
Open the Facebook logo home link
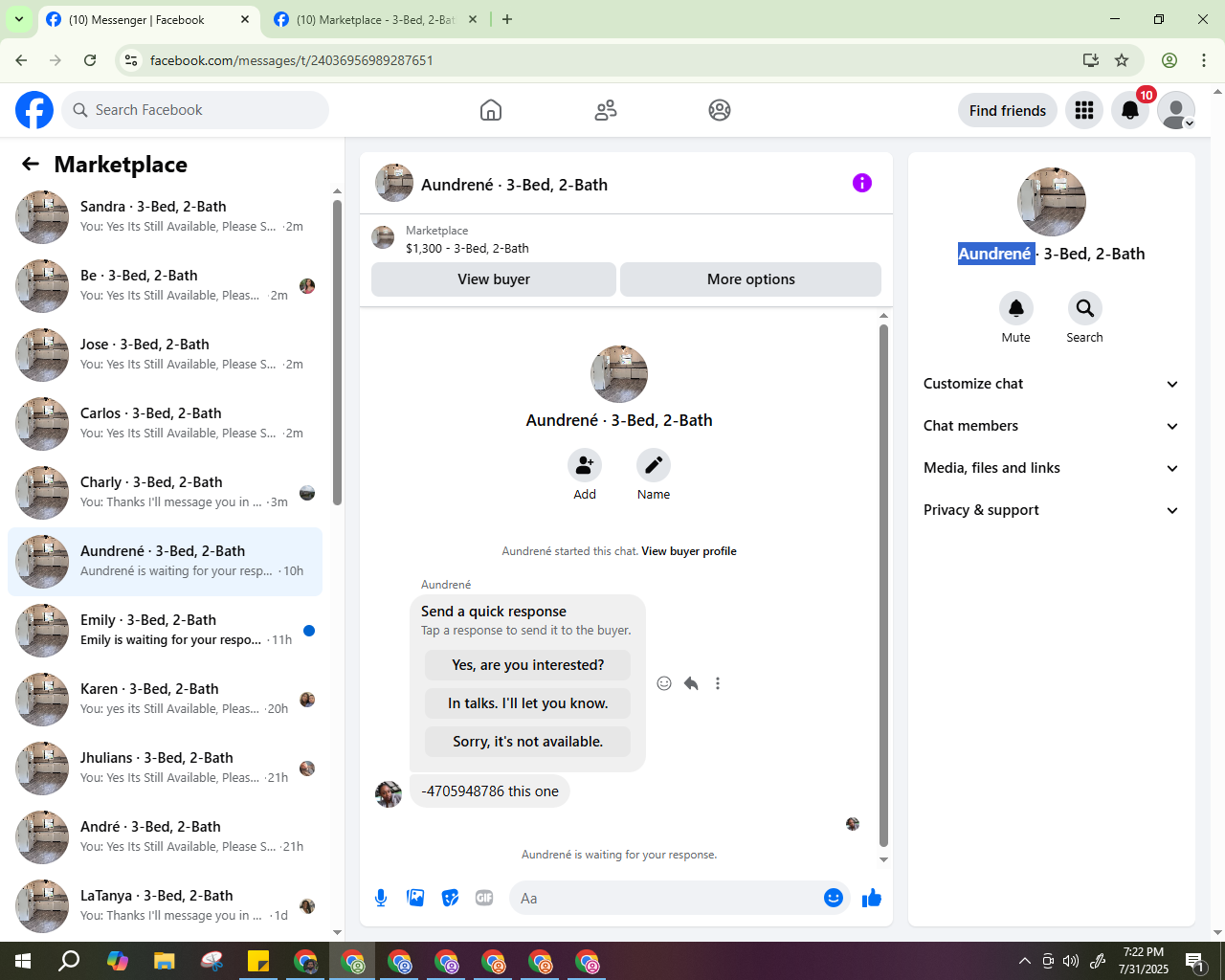34,110
